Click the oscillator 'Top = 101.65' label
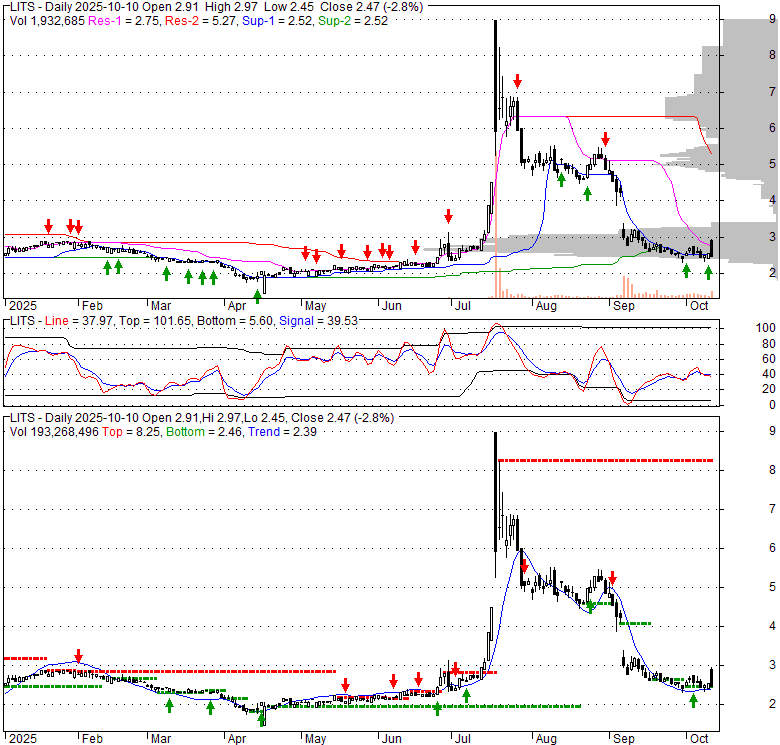The image size is (780, 745). pos(155,321)
